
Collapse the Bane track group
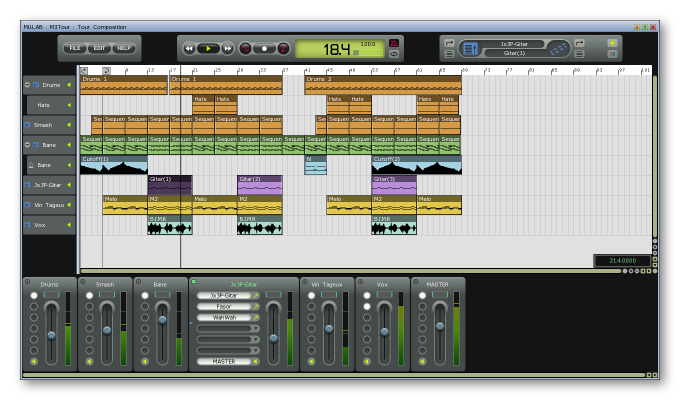pos(27,145)
